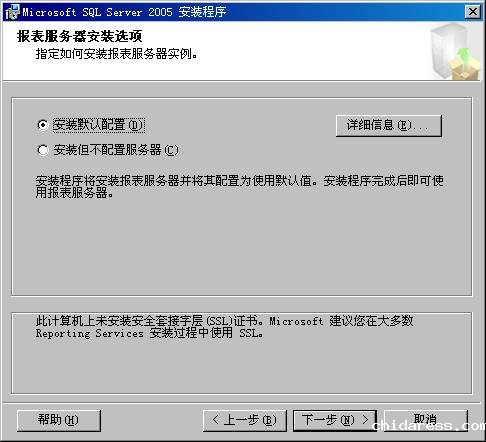The width and height of the screenshot is (486, 442).
Task: Select the 安装默认配置 radio button
Action: pos(43,125)
